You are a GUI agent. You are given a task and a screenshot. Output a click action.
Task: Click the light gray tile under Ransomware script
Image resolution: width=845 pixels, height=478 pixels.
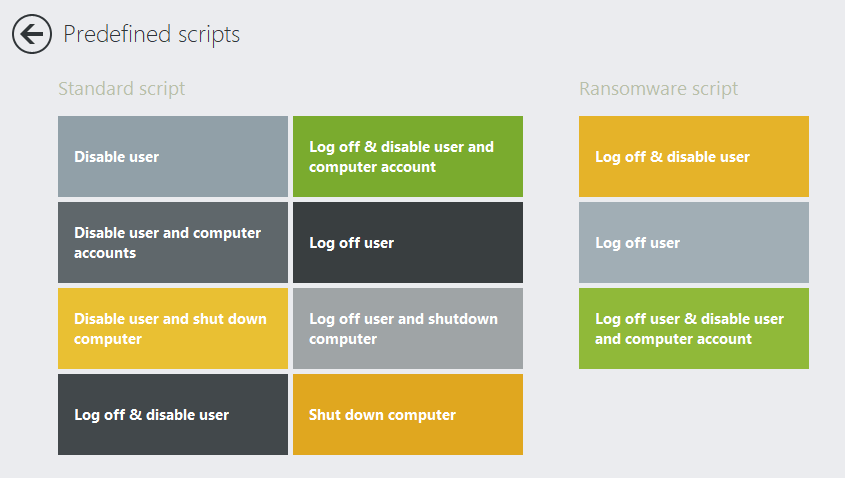pyautogui.click(x=693, y=243)
